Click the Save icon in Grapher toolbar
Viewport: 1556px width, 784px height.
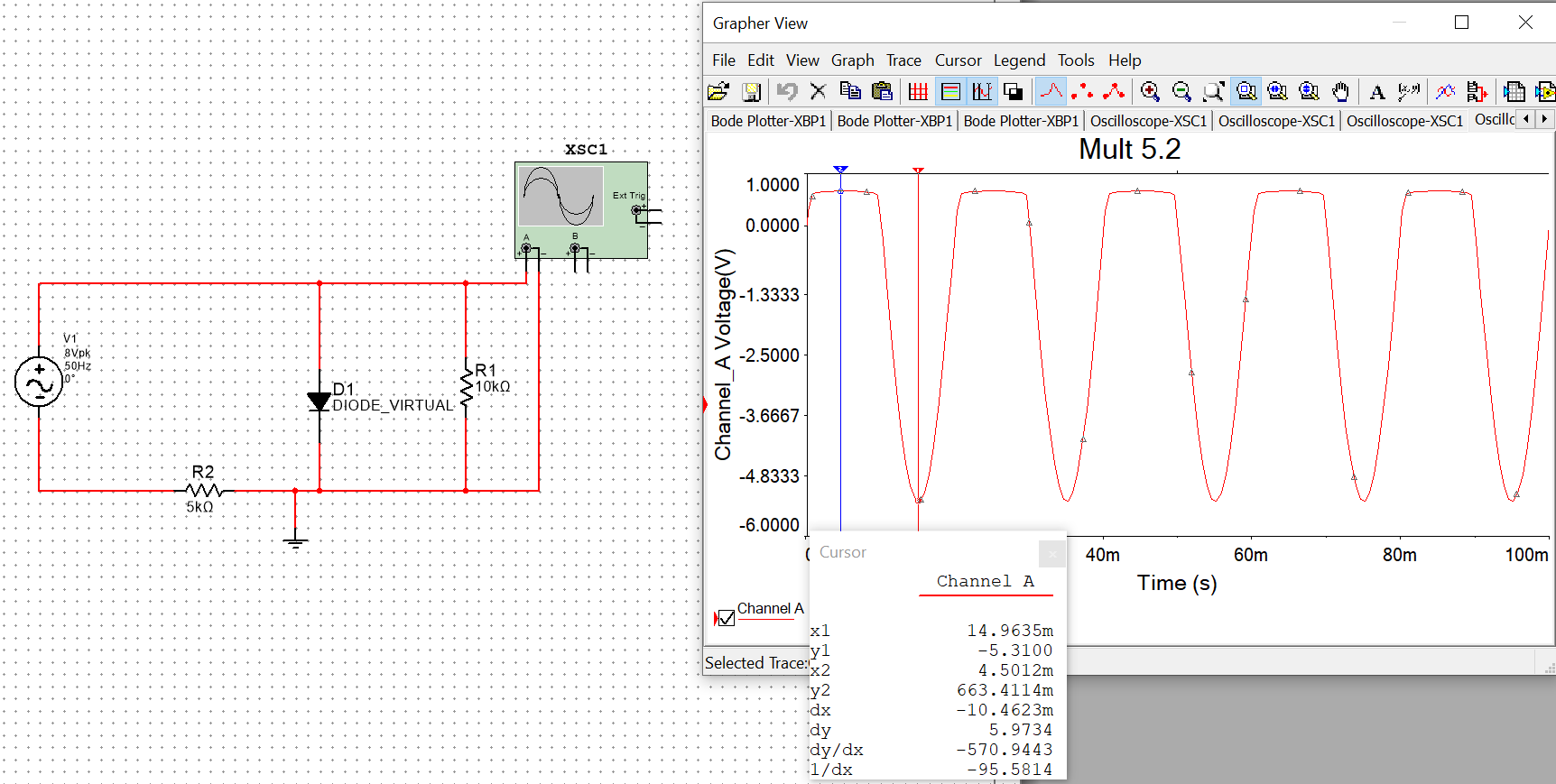pos(751,91)
